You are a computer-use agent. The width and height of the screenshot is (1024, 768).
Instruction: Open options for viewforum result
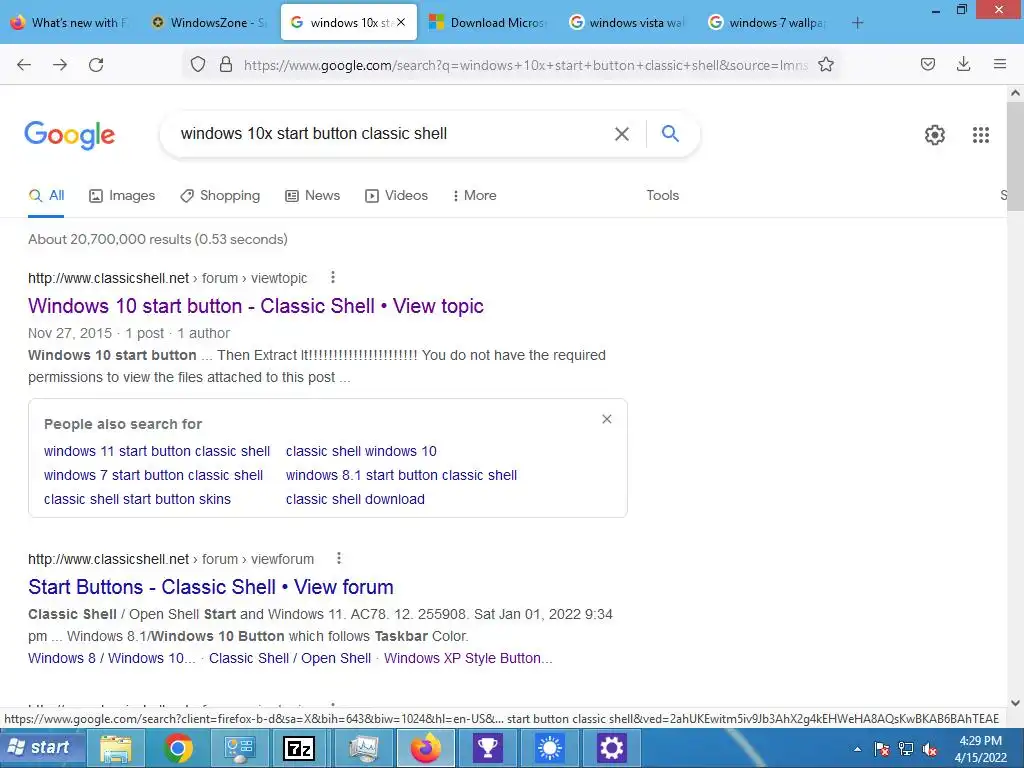click(x=338, y=558)
